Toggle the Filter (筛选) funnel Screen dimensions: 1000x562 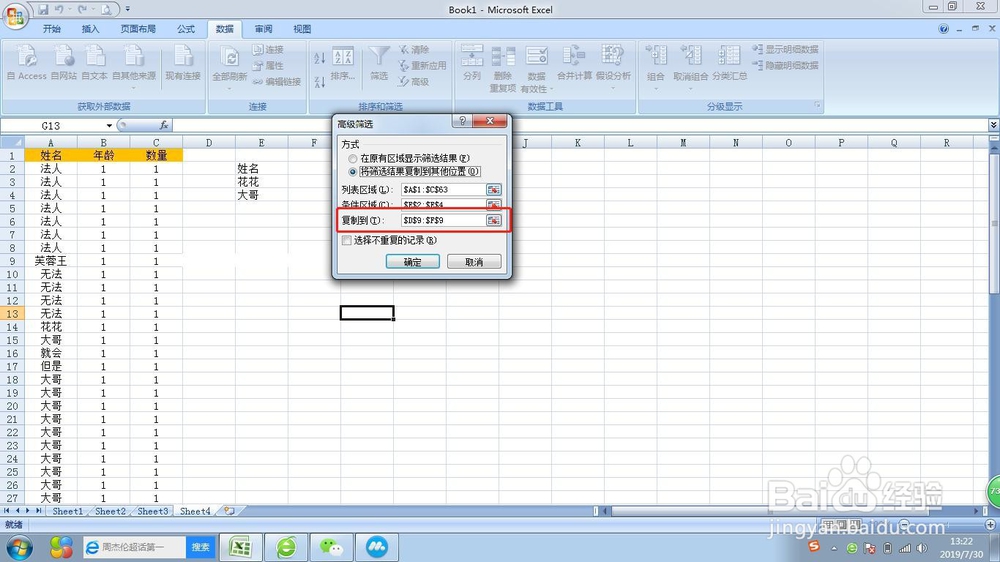[x=379, y=63]
